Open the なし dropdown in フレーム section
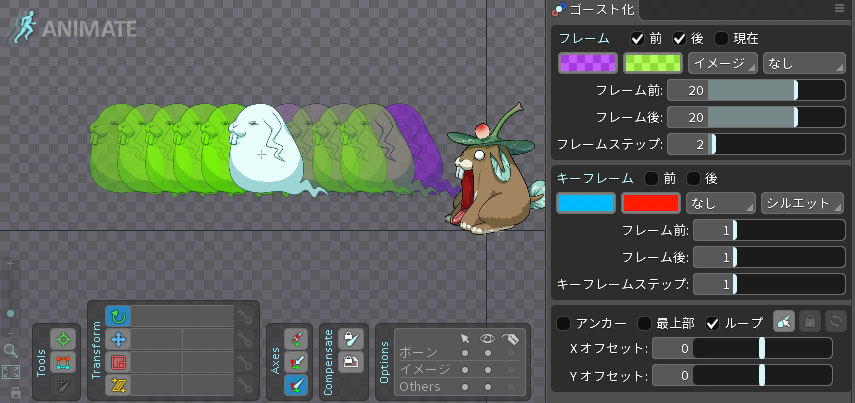855x403 pixels. (x=804, y=63)
